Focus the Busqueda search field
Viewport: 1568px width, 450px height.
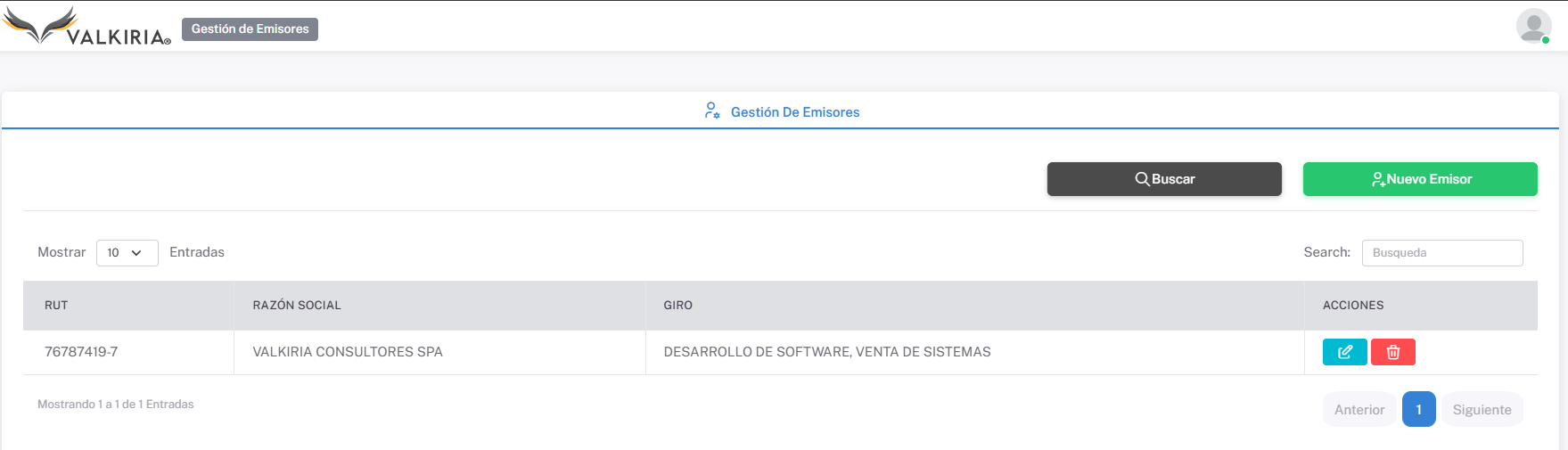(1441, 253)
